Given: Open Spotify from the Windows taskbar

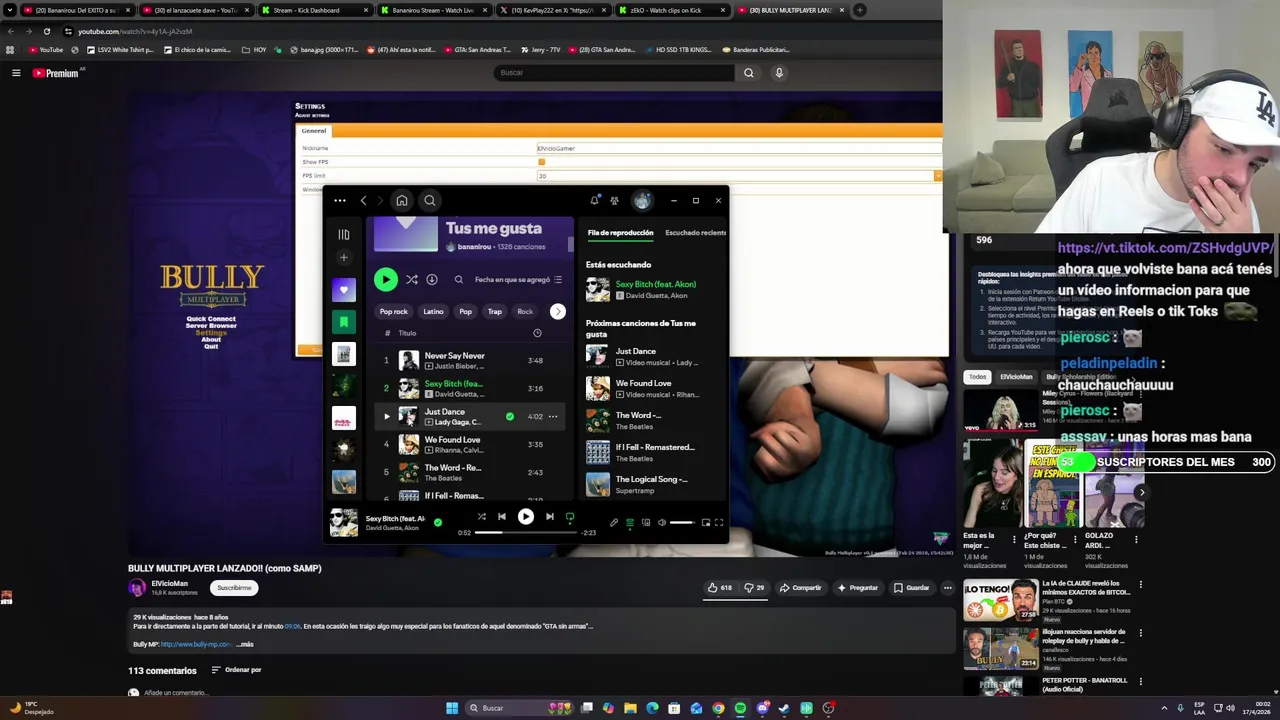Looking at the screenshot, I should pyautogui.click(x=740, y=708).
